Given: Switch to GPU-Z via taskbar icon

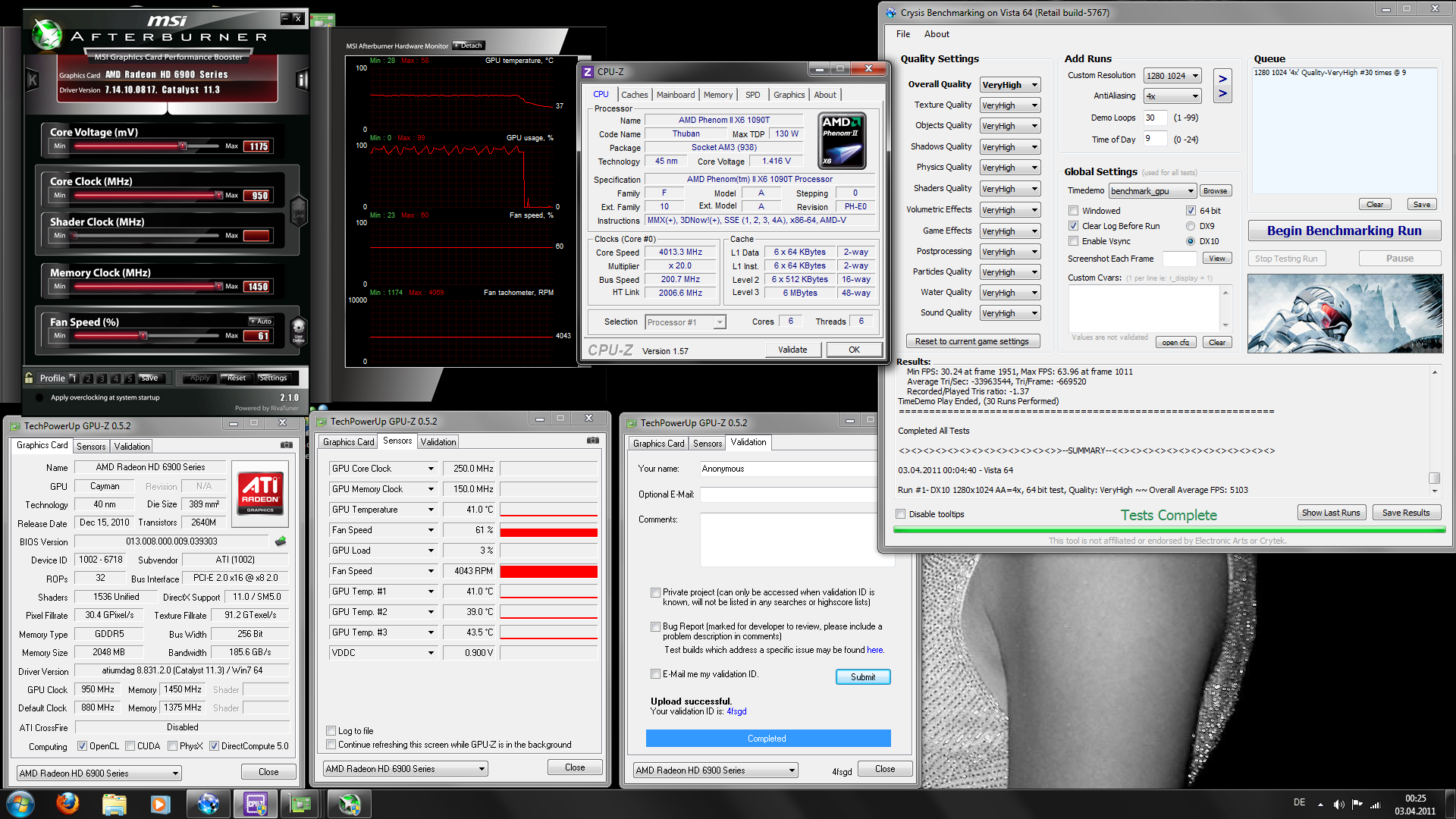Looking at the screenshot, I should coord(301,803).
